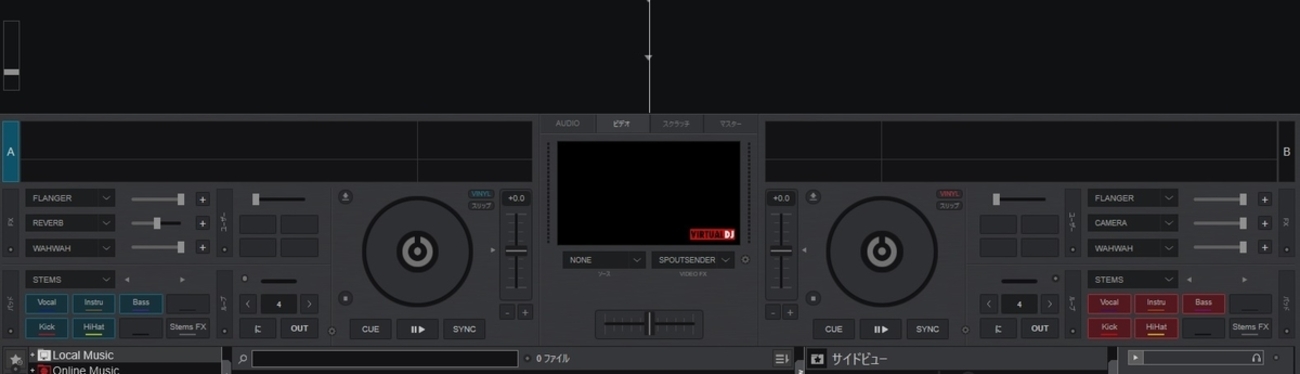Click into the browser search field
Viewport: 1300px width, 374px height.
(385, 358)
